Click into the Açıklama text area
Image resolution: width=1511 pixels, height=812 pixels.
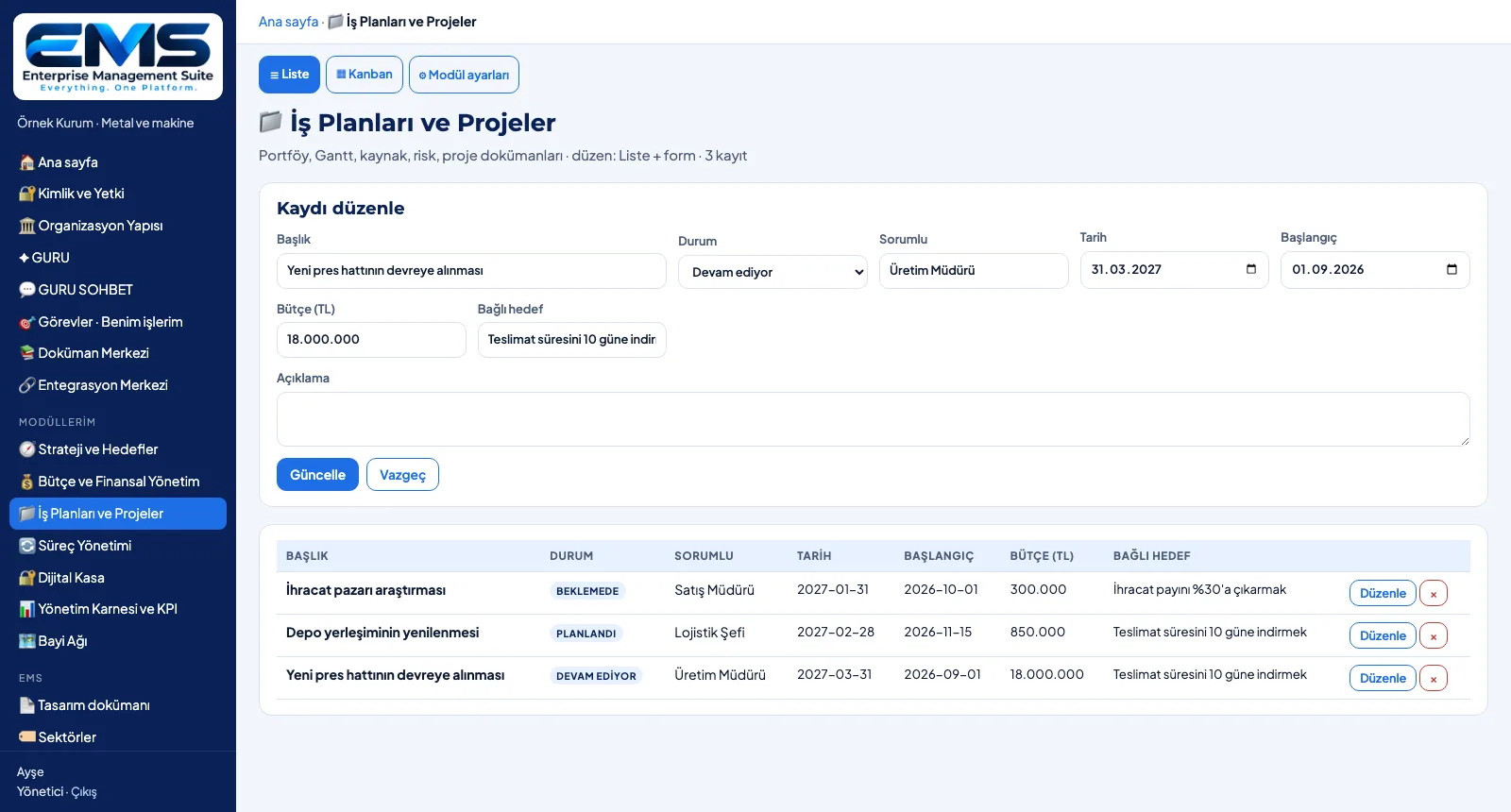tap(873, 419)
